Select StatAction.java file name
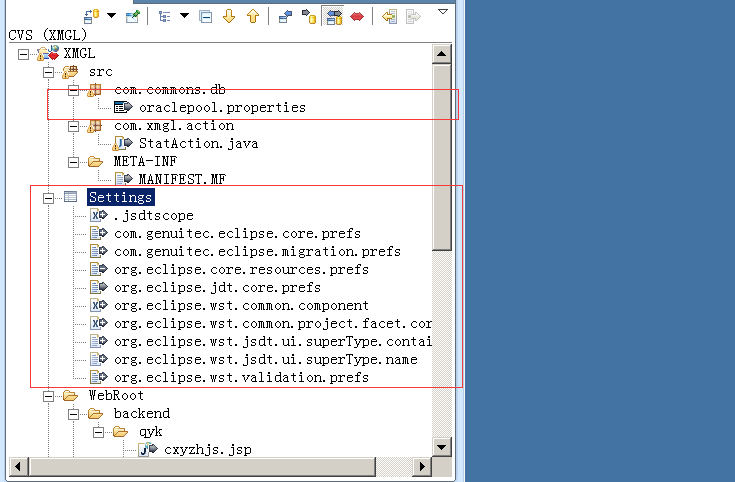 [x=198, y=143]
